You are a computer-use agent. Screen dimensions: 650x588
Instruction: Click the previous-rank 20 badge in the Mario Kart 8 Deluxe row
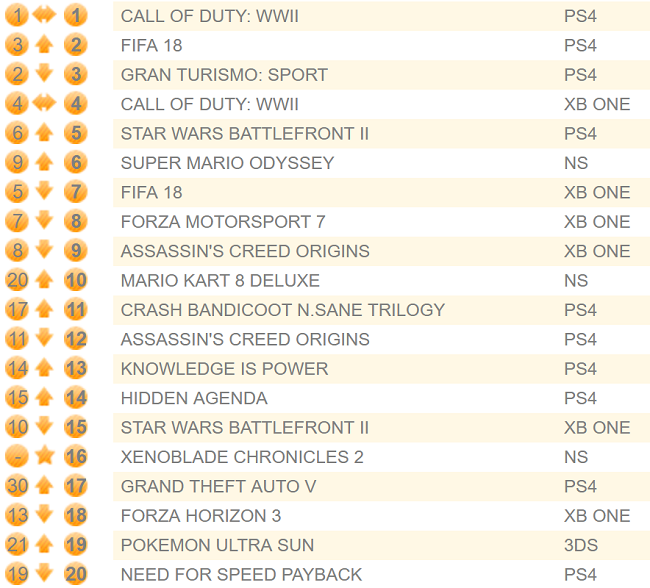(17, 280)
